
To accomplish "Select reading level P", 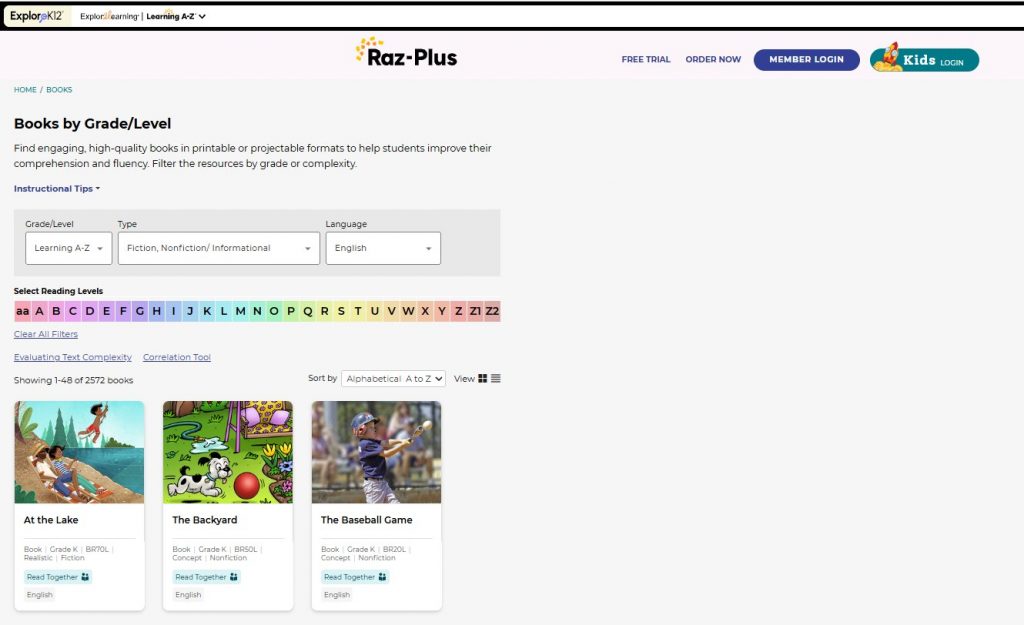I will click(x=291, y=312).
